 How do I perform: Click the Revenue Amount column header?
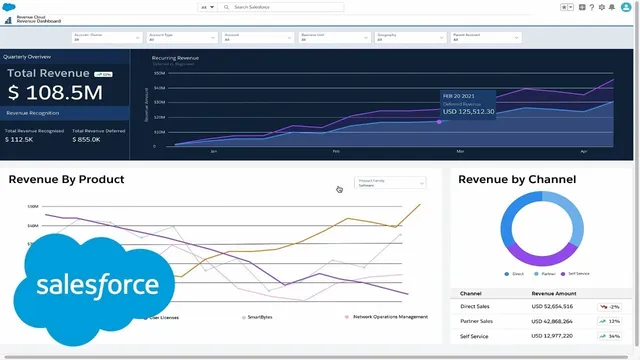tap(554, 293)
